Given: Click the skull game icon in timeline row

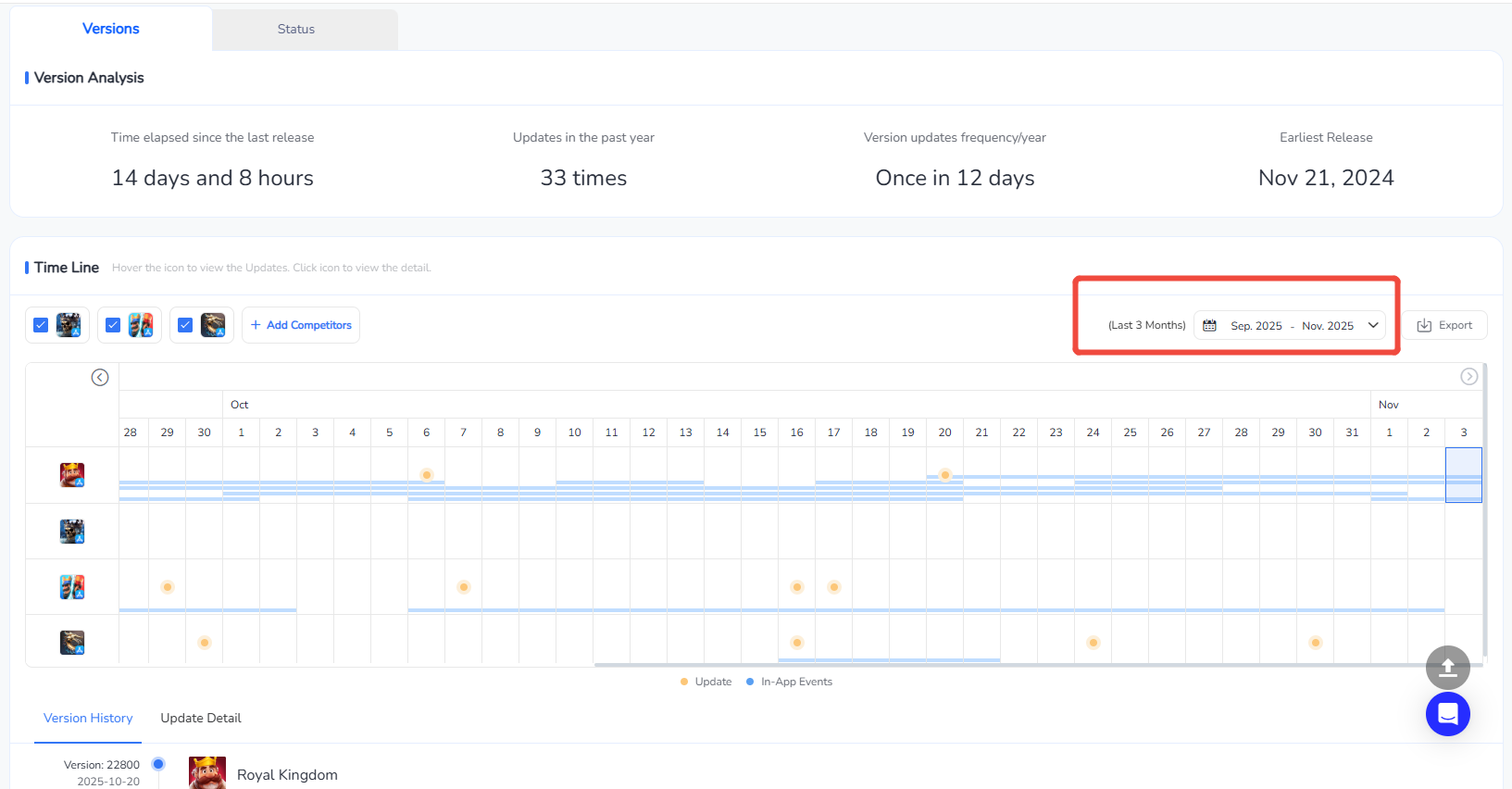Looking at the screenshot, I should (72, 532).
